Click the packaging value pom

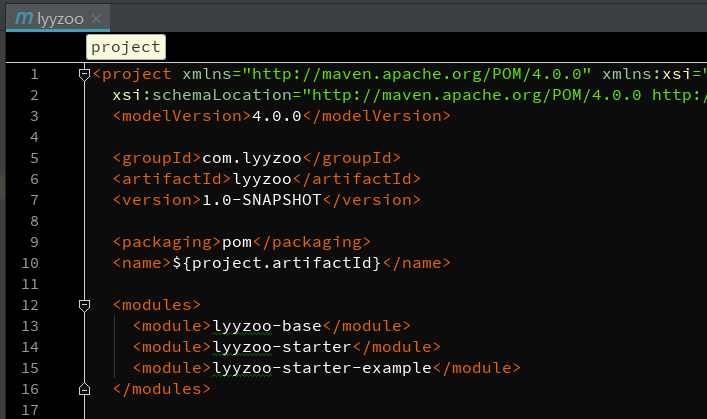[237, 243]
